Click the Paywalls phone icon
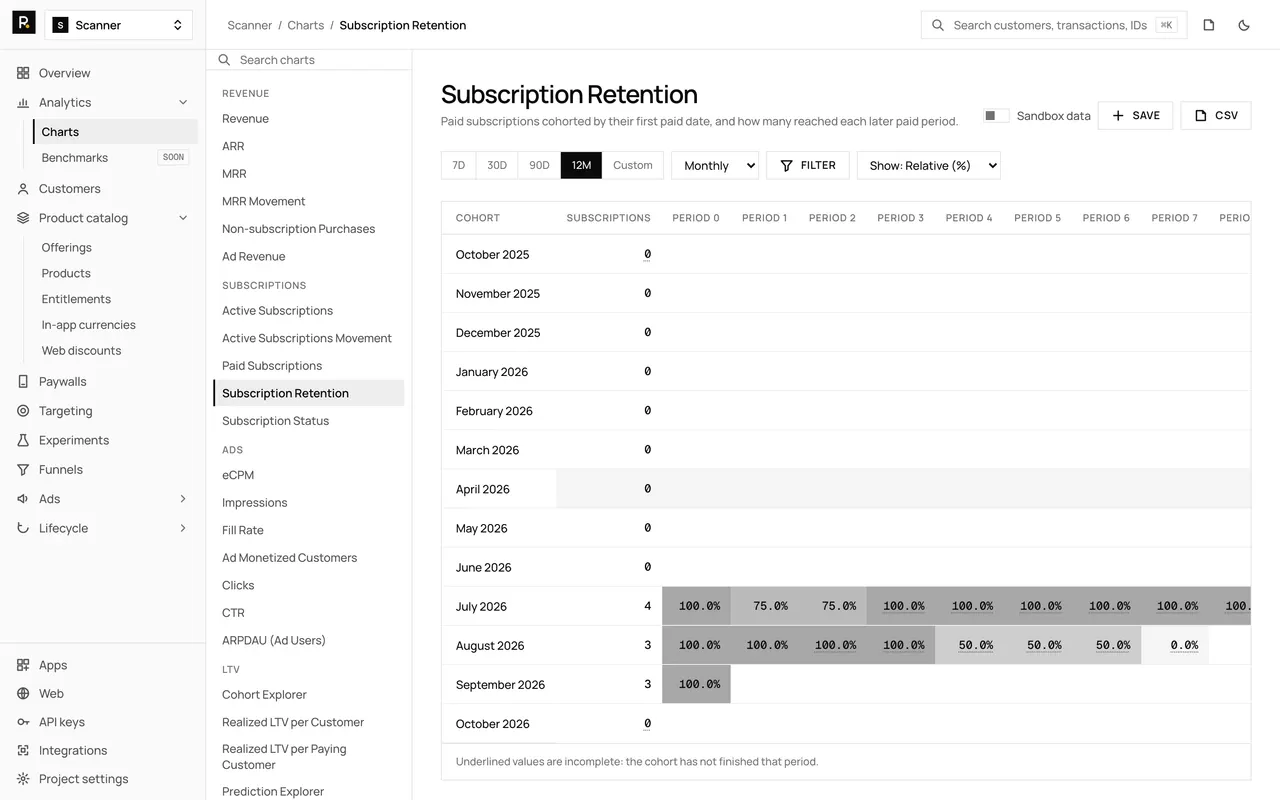Screen dimensions: 1280x800 [x=23, y=381]
